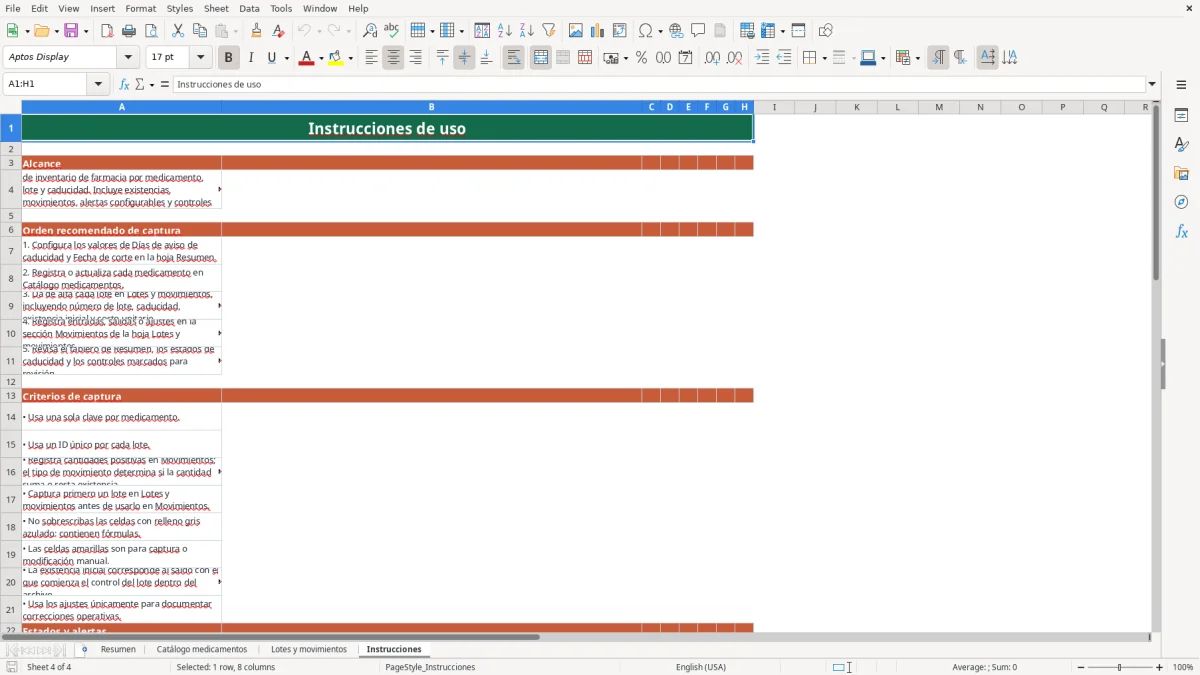Expand the Open document dropdown arrow
Screen dimensions: 1200x675
pyautogui.click(x=55, y=31)
